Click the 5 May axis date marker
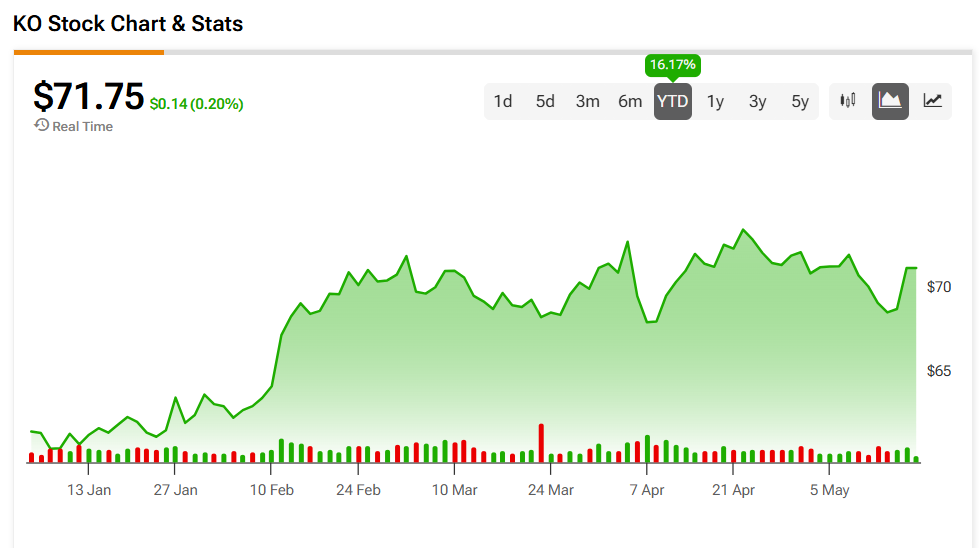This screenshot has height=548, width=979. pyautogui.click(x=829, y=490)
